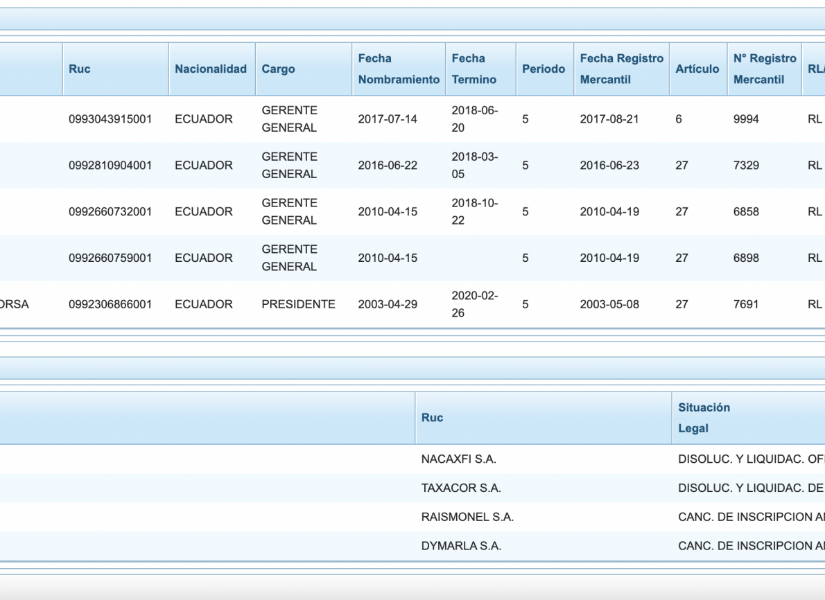Click registro mercantil number 9994

[x=746, y=119]
